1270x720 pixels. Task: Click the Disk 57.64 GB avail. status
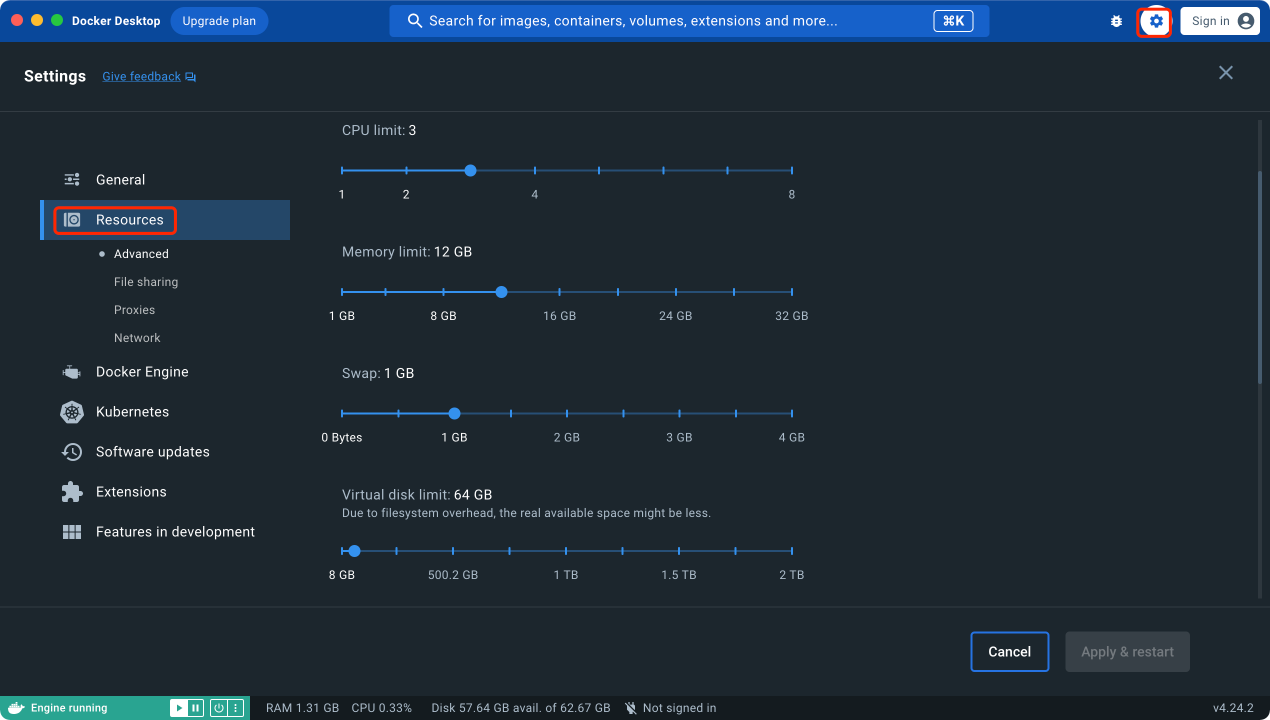pos(521,708)
